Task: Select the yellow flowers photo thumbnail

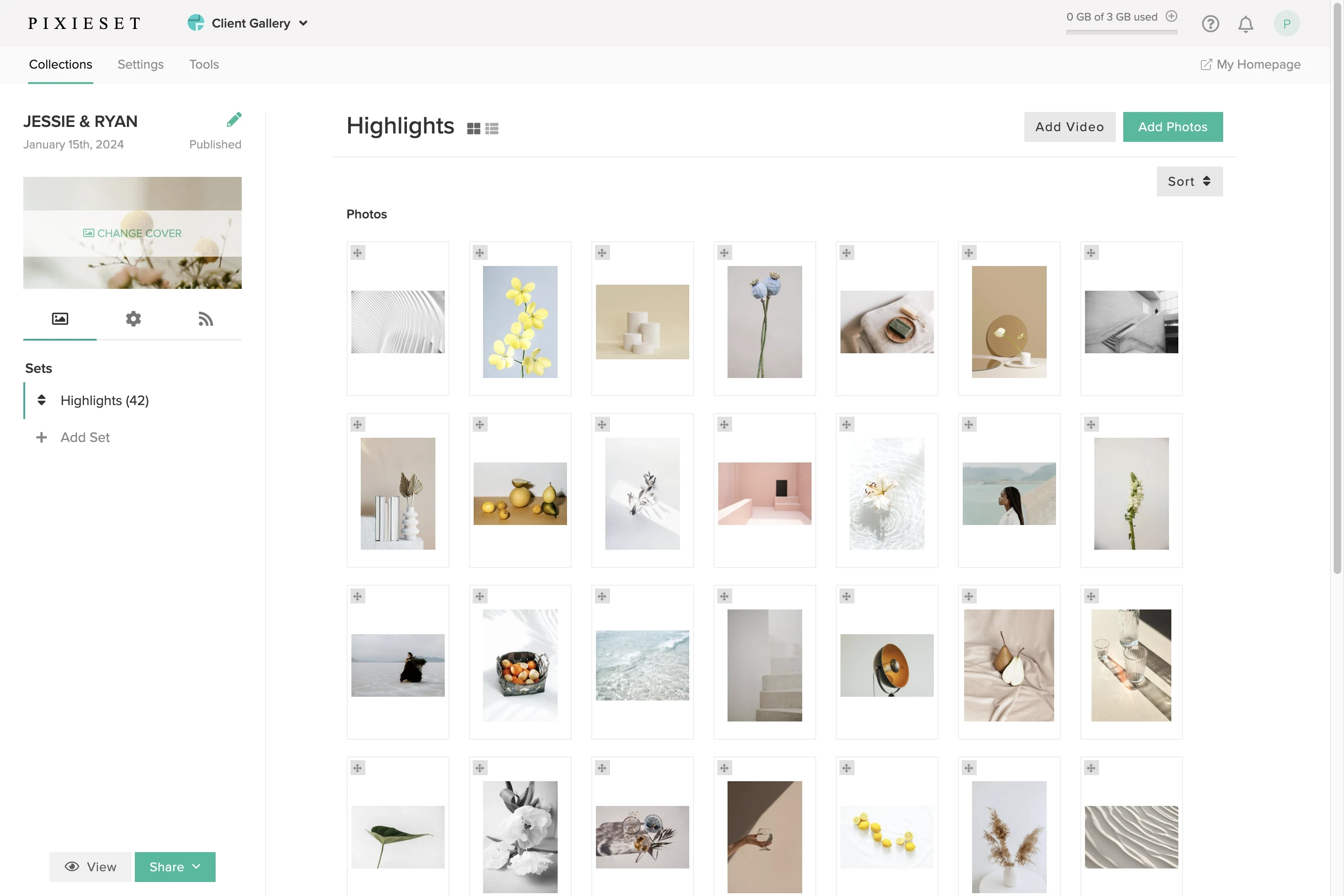Action: [520, 321]
